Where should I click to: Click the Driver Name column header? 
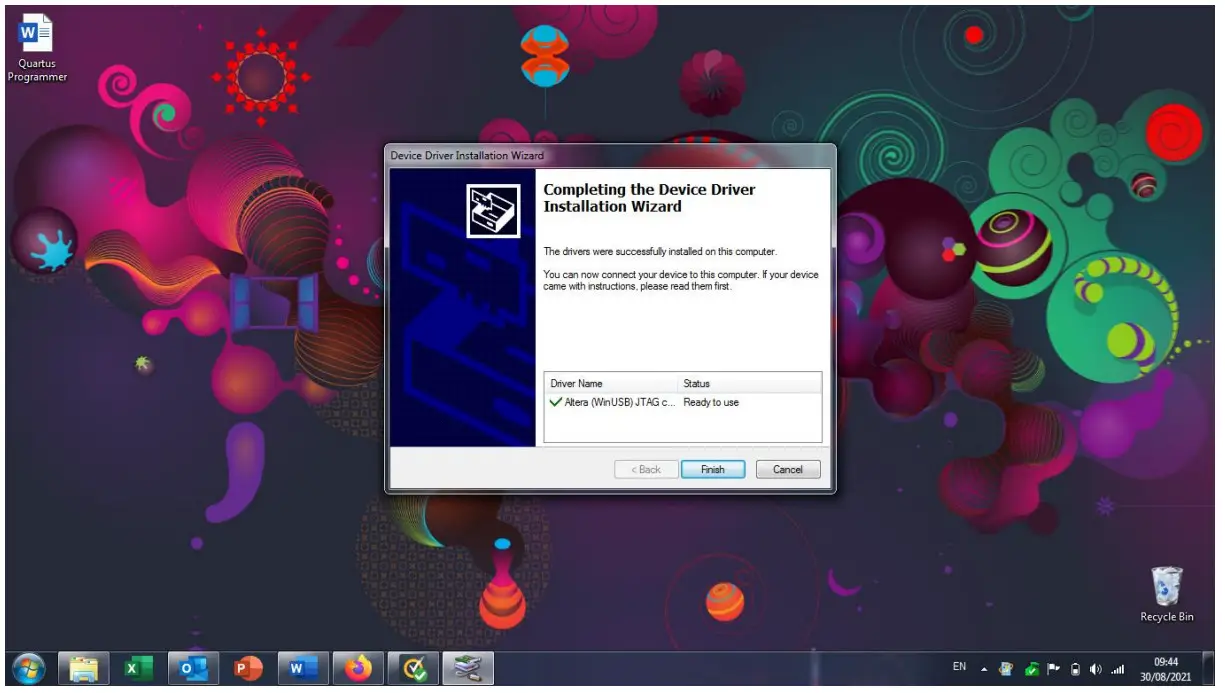611,383
